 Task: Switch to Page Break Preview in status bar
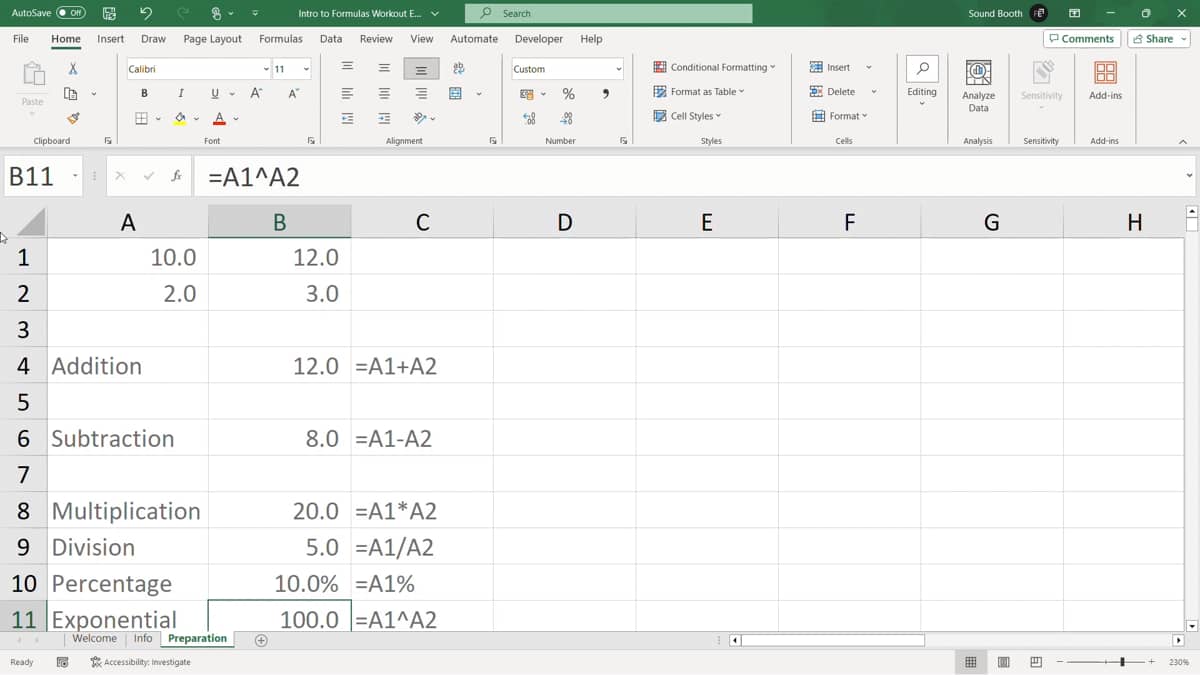pos(1036,662)
